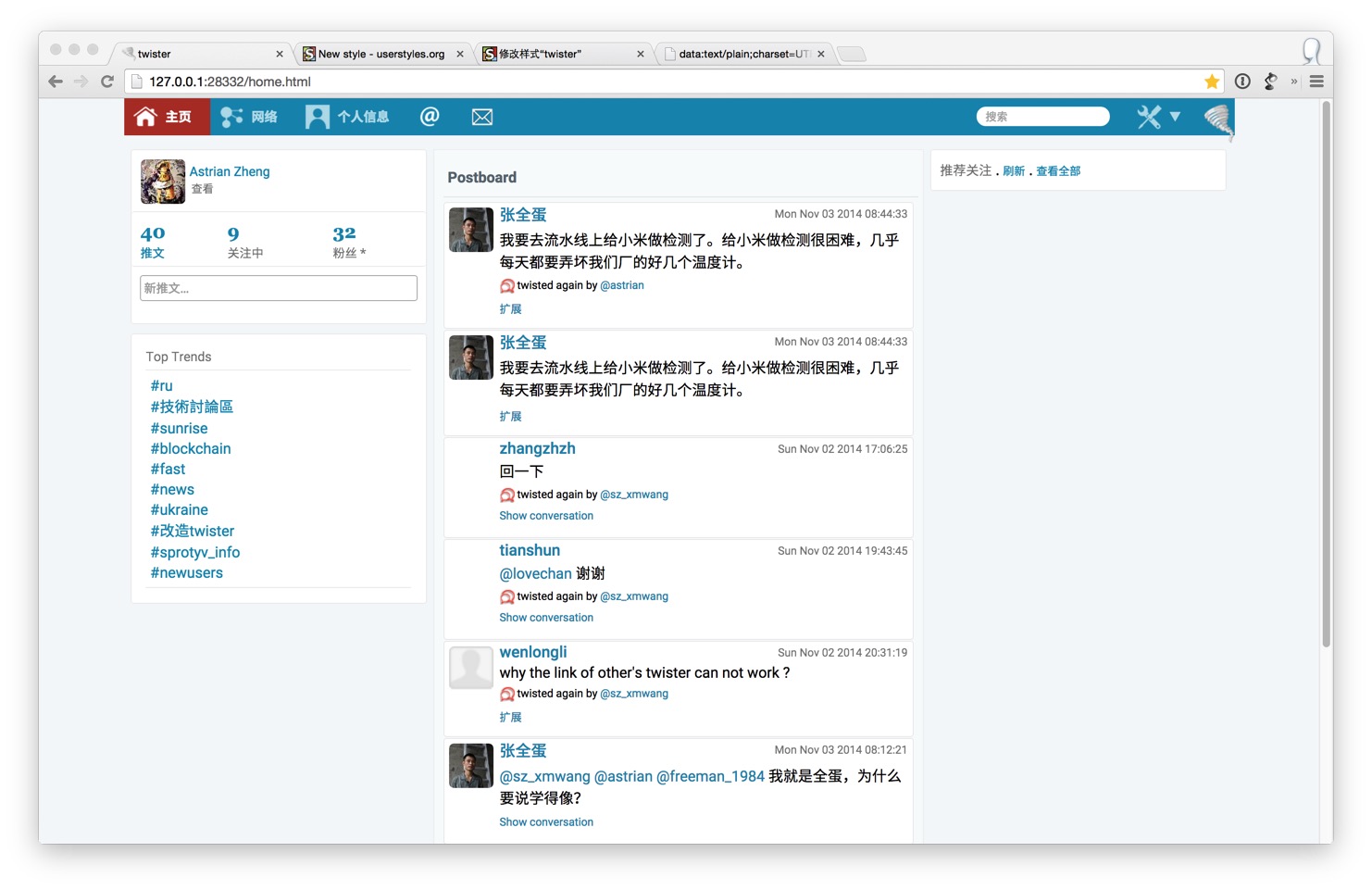Image resolution: width=1372 pixels, height=890 pixels.
Task: View the 32 followers (粉丝) count
Action: [349, 242]
